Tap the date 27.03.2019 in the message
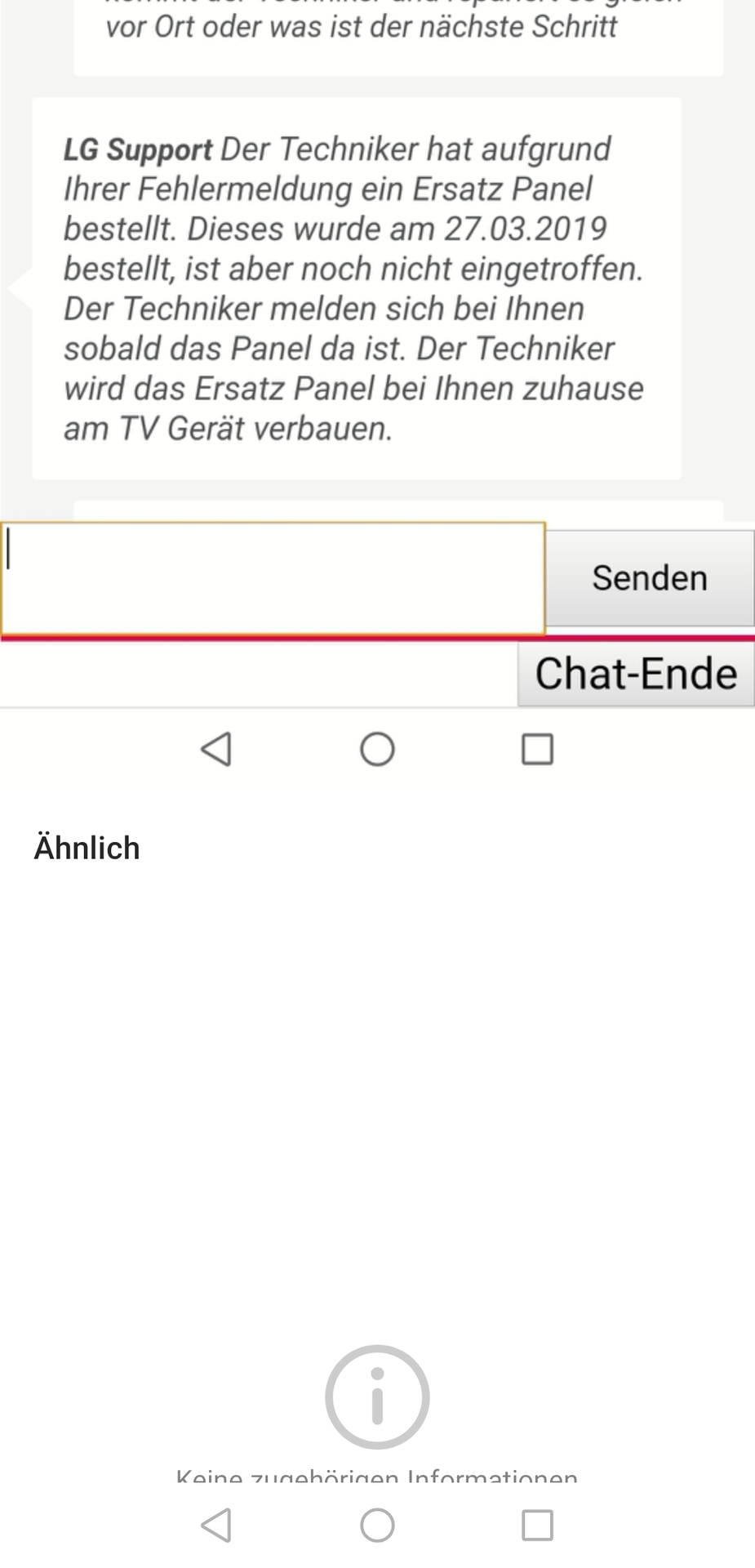 click(x=525, y=229)
